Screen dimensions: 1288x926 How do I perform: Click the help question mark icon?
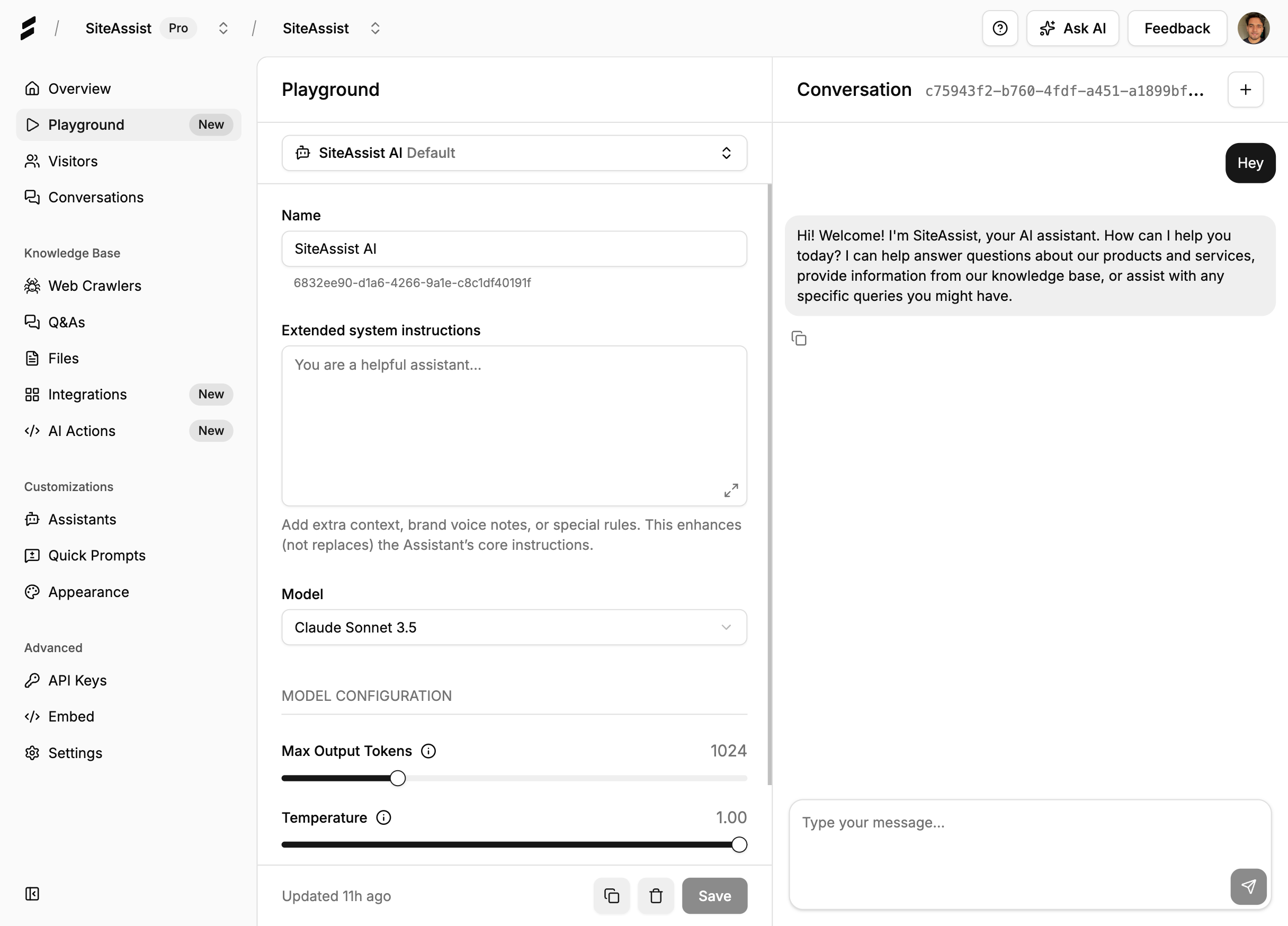click(999, 29)
